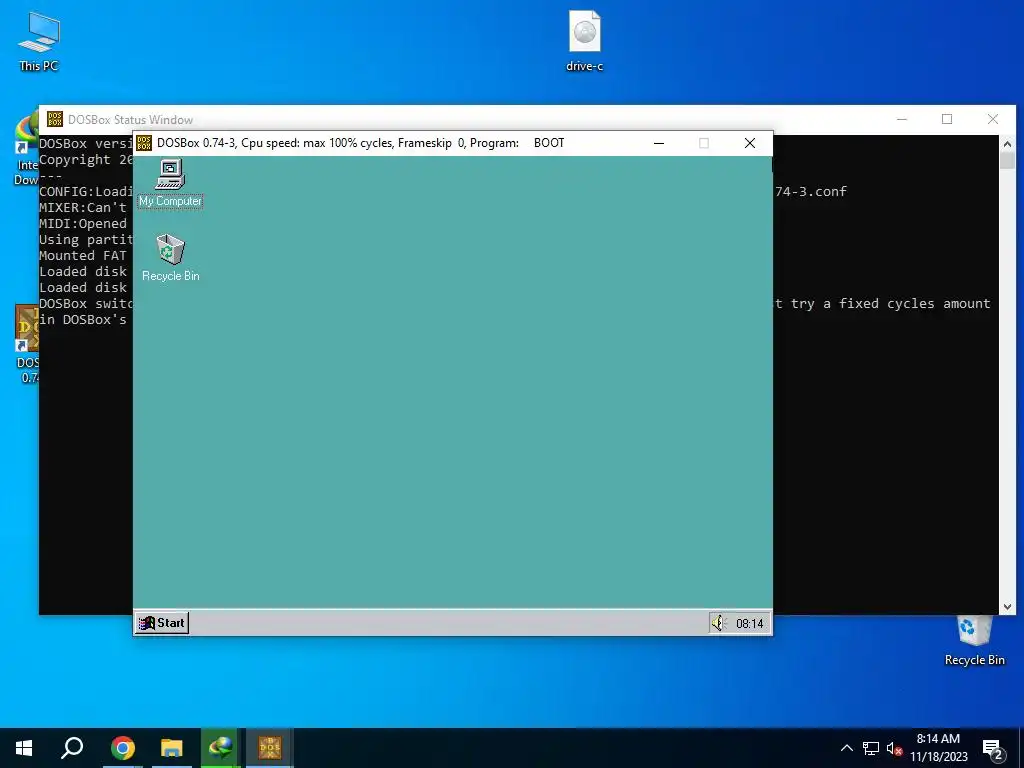Open the Windows 95 Start button
The width and height of the screenshot is (1024, 768).
162,623
